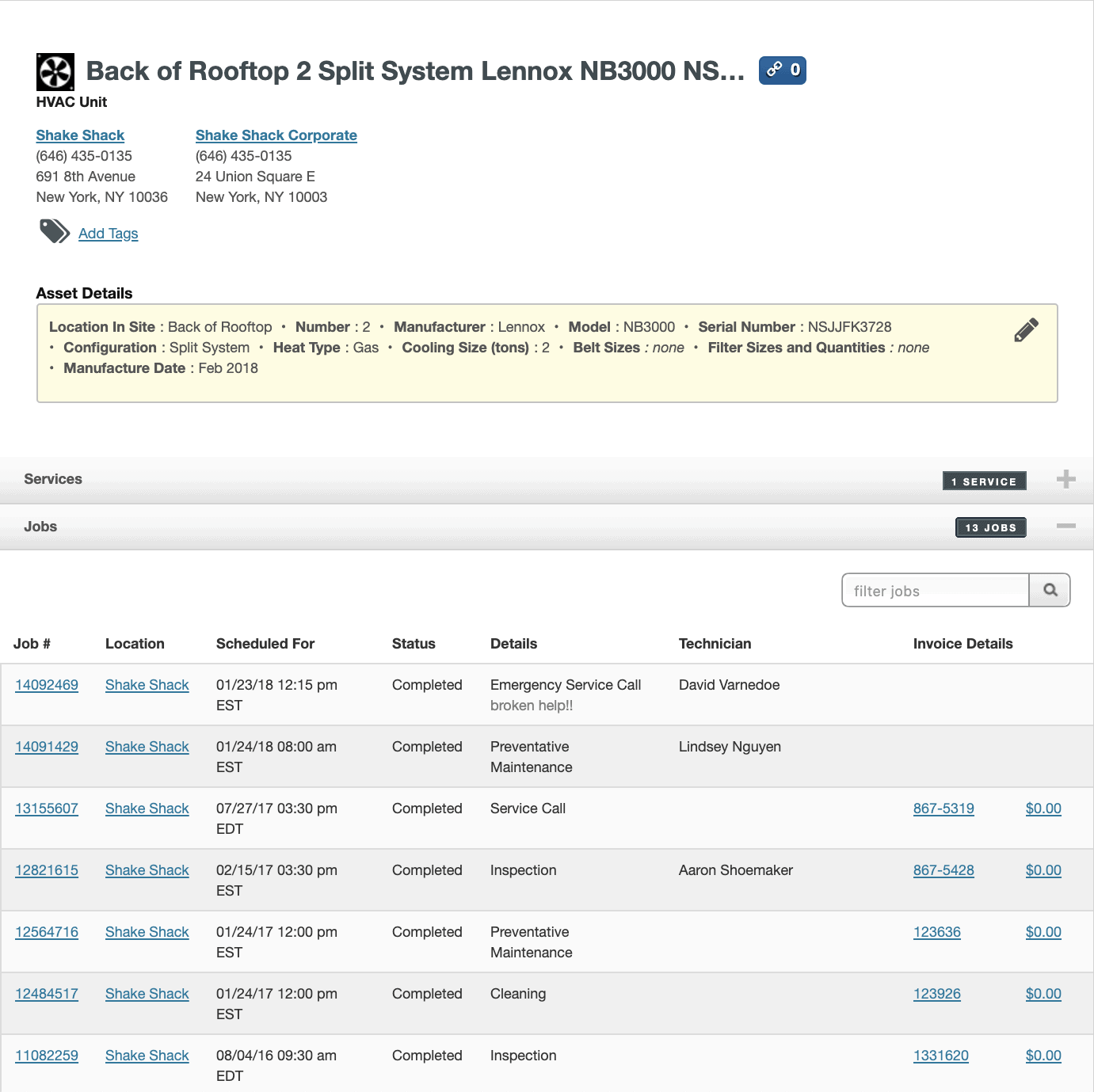Click the Service Call details text
Screen dimensions: 1094x1092
(x=528, y=809)
